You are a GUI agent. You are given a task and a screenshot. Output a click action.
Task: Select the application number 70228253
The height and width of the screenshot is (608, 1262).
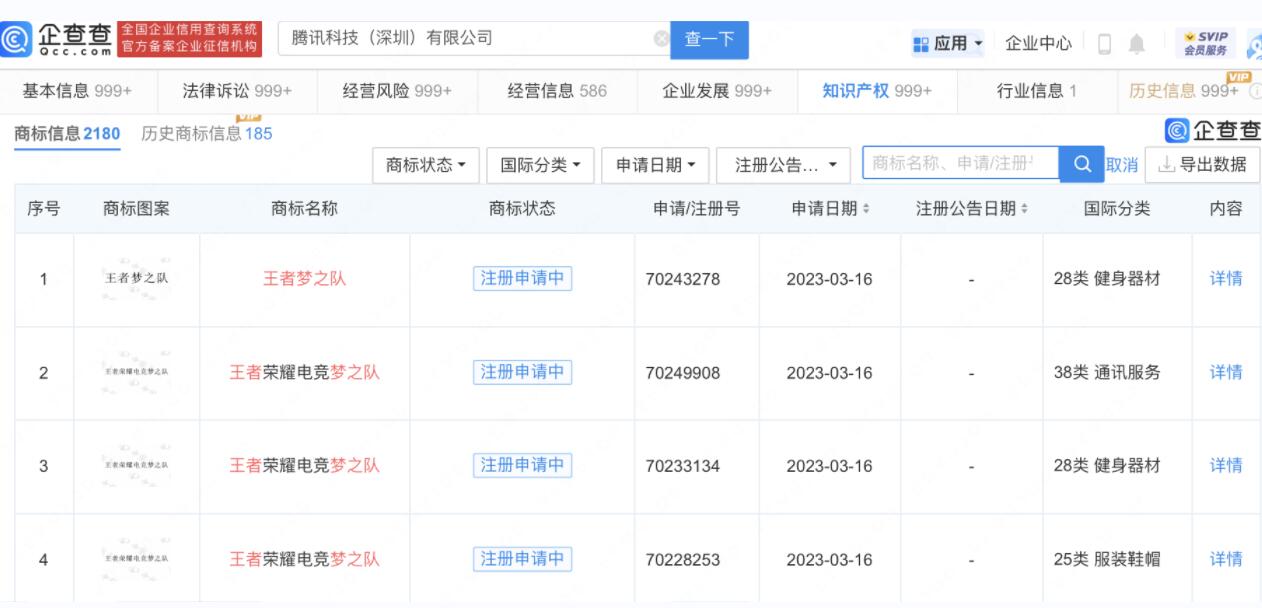683,560
